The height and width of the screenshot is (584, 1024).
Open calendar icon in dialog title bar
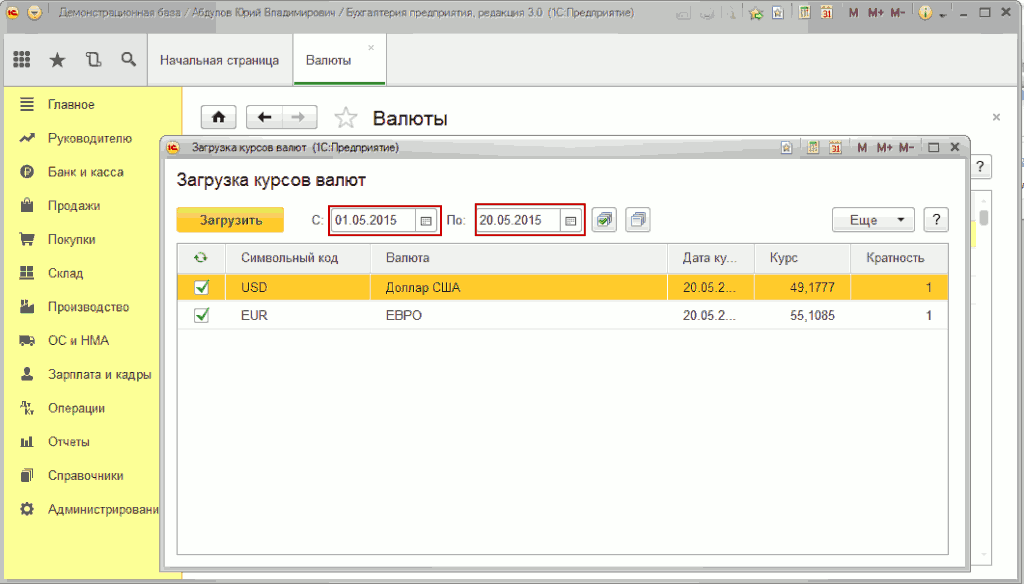tap(835, 148)
